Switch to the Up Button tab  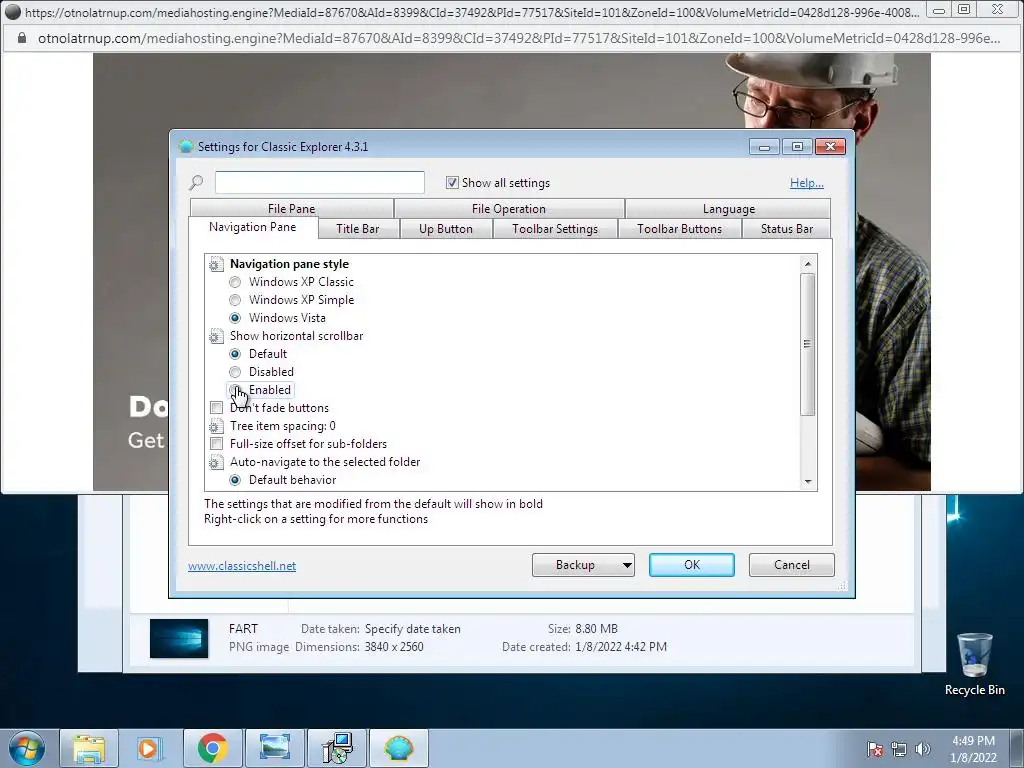pyautogui.click(x=446, y=229)
